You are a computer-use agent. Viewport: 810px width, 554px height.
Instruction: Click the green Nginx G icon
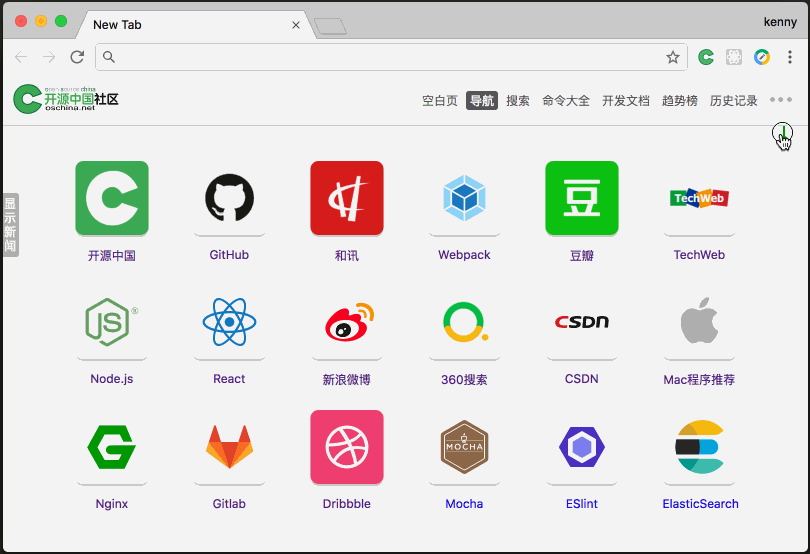(x=112, y=447)
